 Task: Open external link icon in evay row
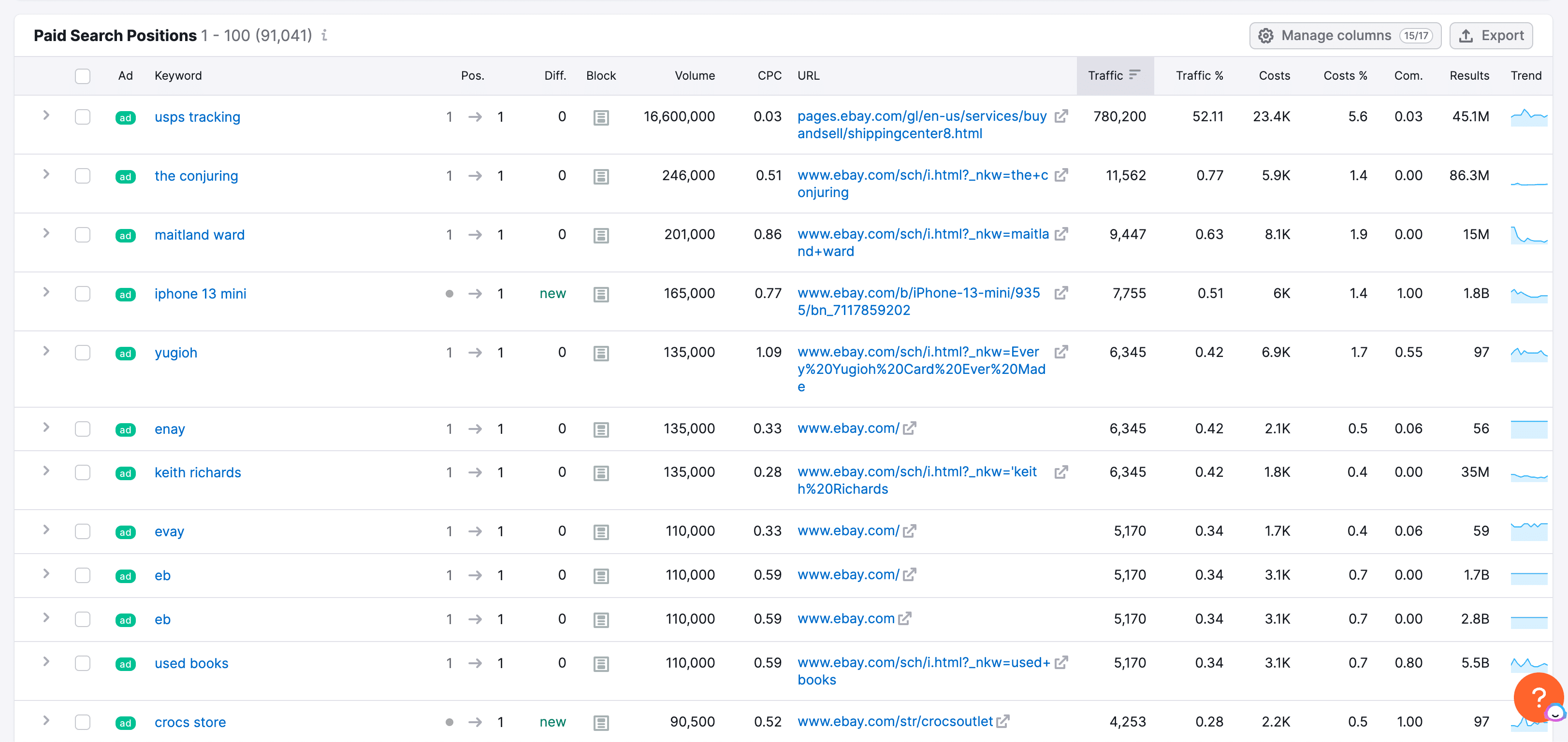pos(909,531)
